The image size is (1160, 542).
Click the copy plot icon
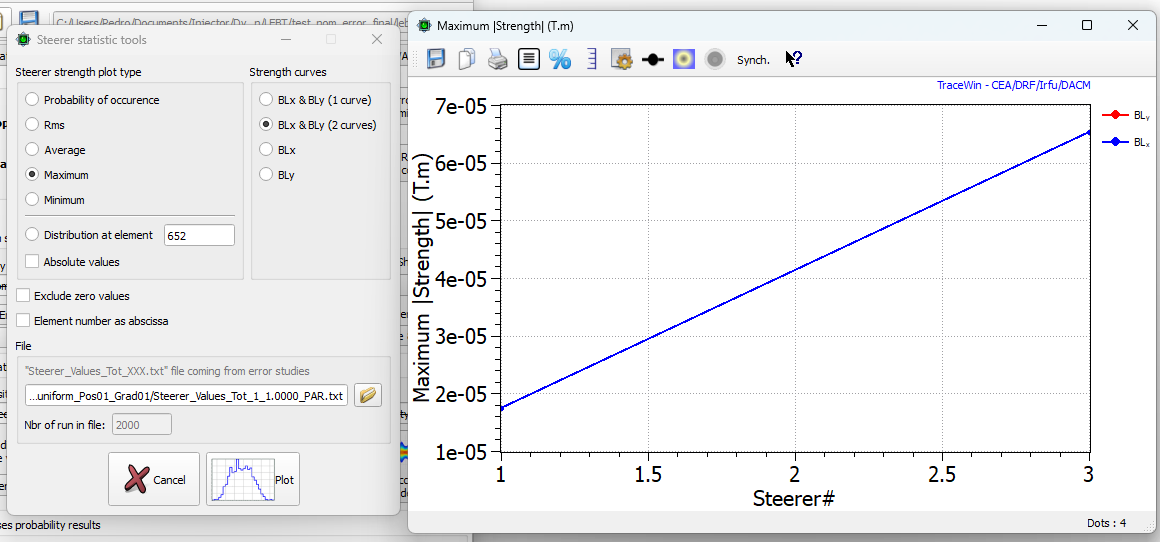pyautogui.click(x=466, y=60)
